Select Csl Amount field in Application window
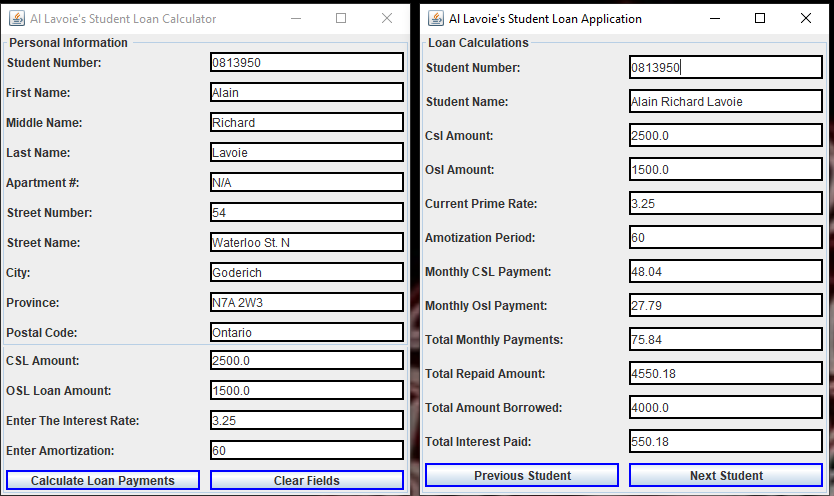 click(726, 136)
